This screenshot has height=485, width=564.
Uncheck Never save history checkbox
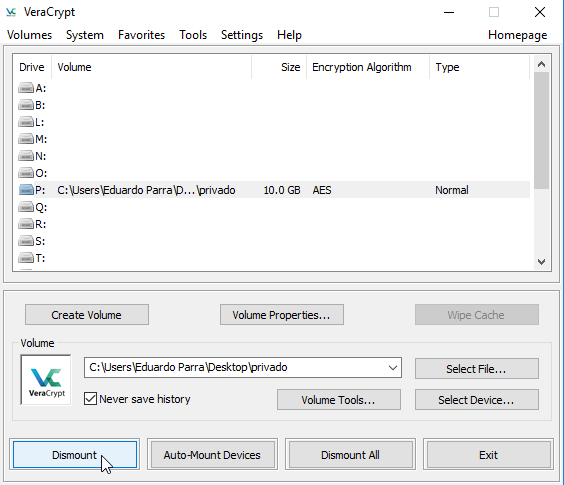click(90, 399)
